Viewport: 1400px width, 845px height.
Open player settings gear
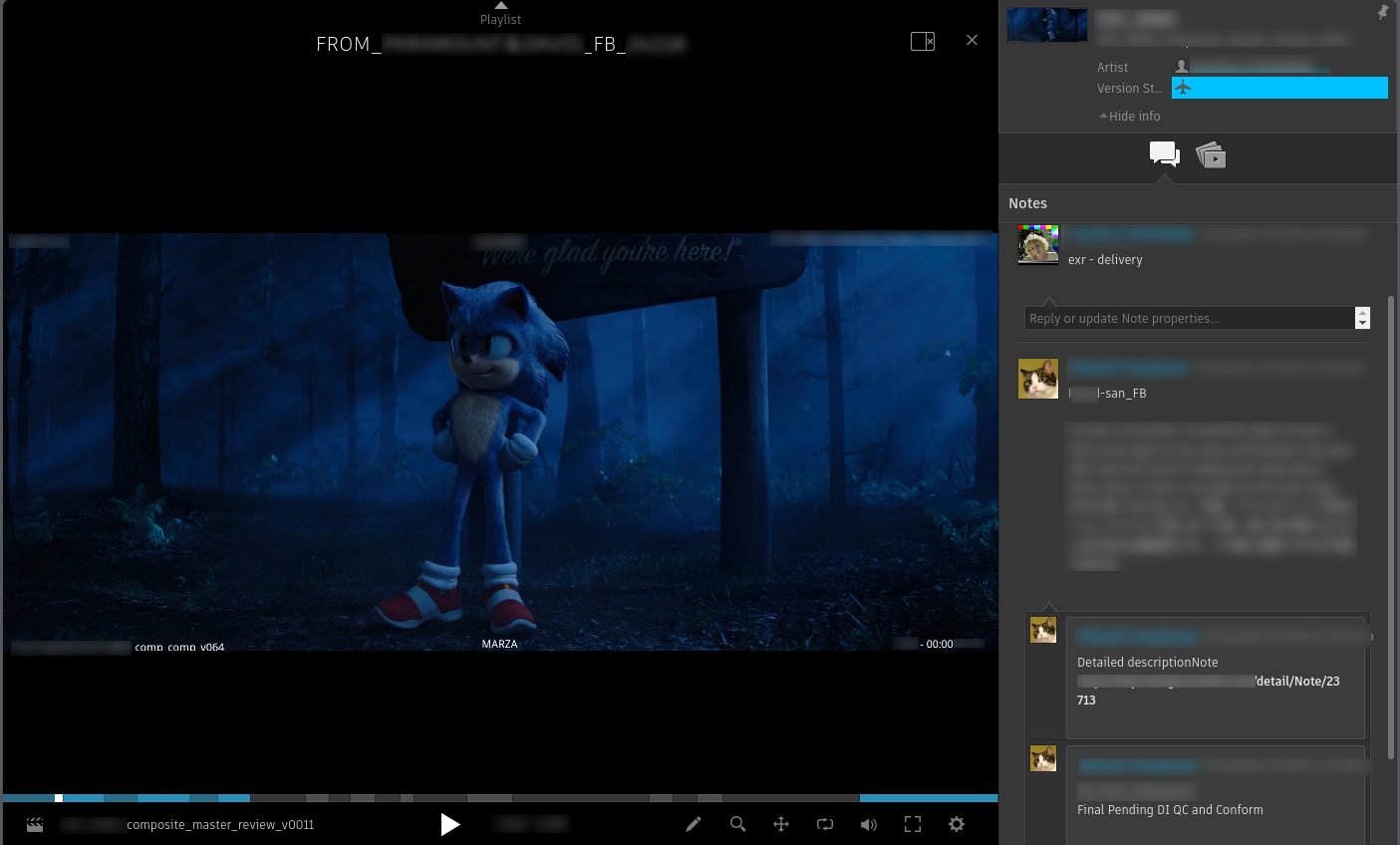coord(957,824)
